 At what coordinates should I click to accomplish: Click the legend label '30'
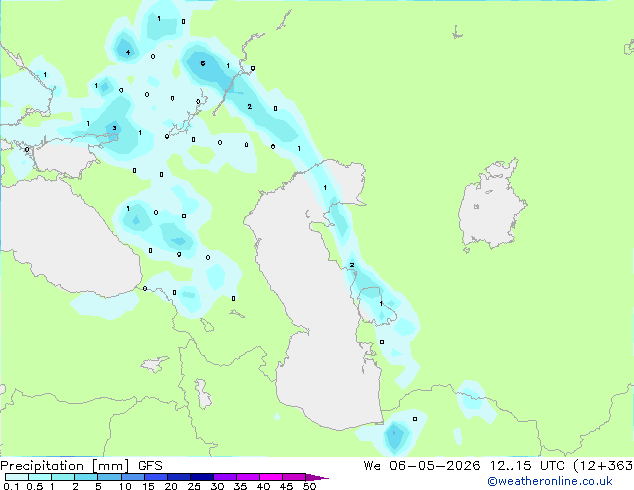pyautogui.click(x=217, y=486)
